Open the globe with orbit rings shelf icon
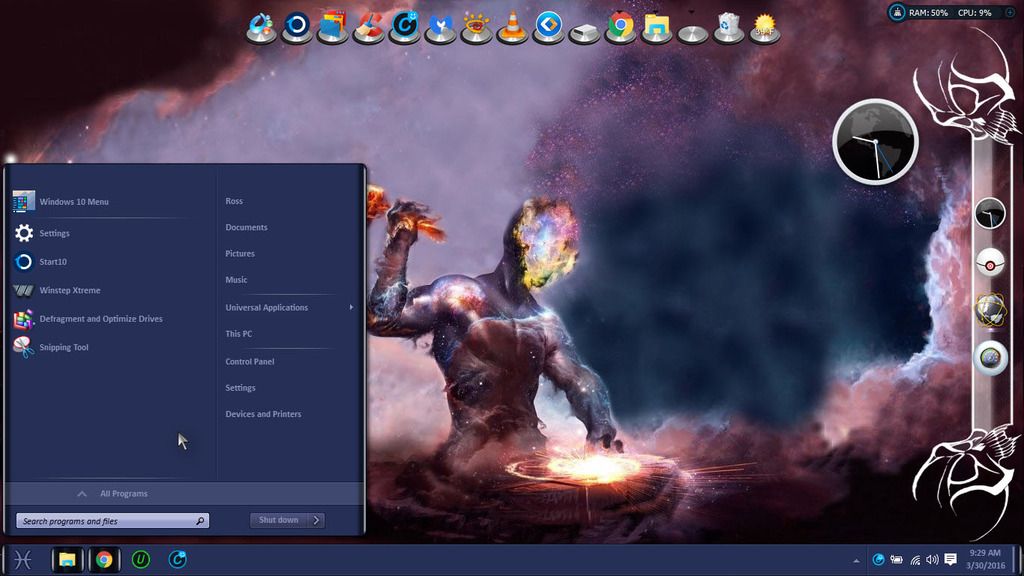This screenshot has height=576, width=1024. click(x=990, y=309)
